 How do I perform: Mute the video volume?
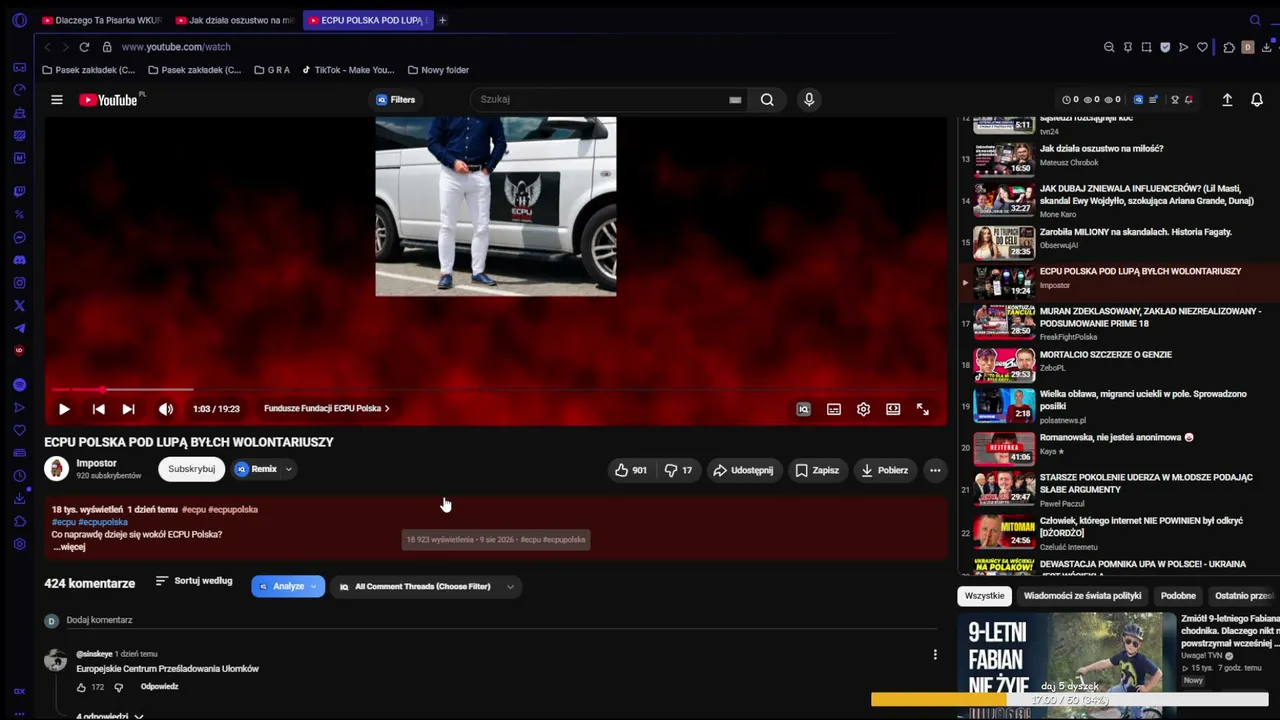[x=166, y=409]
